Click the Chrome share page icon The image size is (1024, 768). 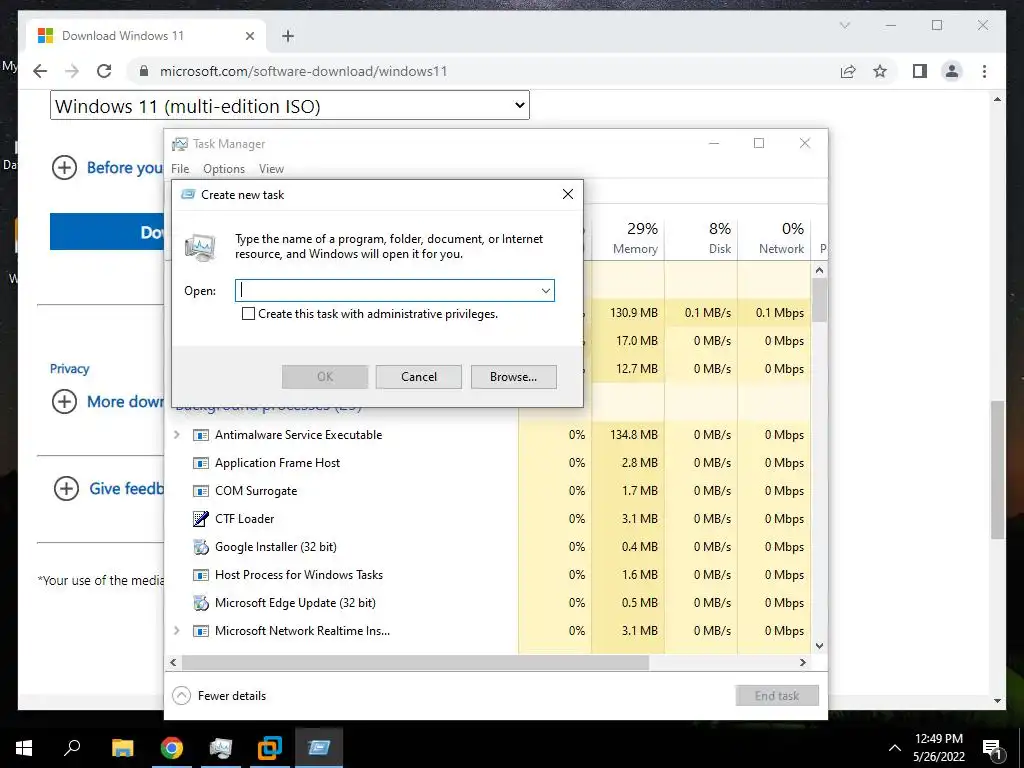[x=848, y=71]
